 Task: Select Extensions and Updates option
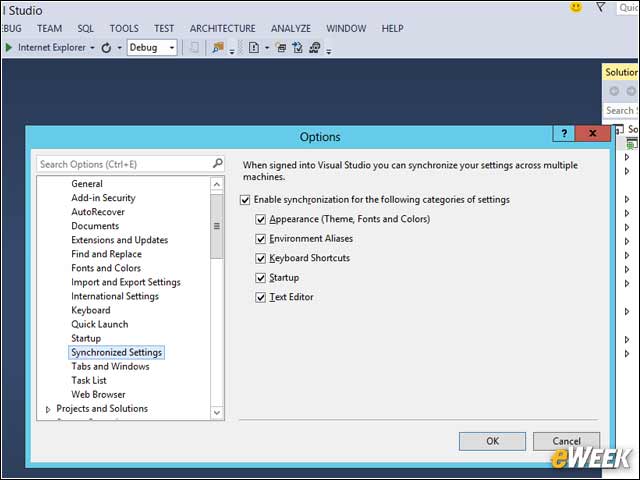point(120,240)
